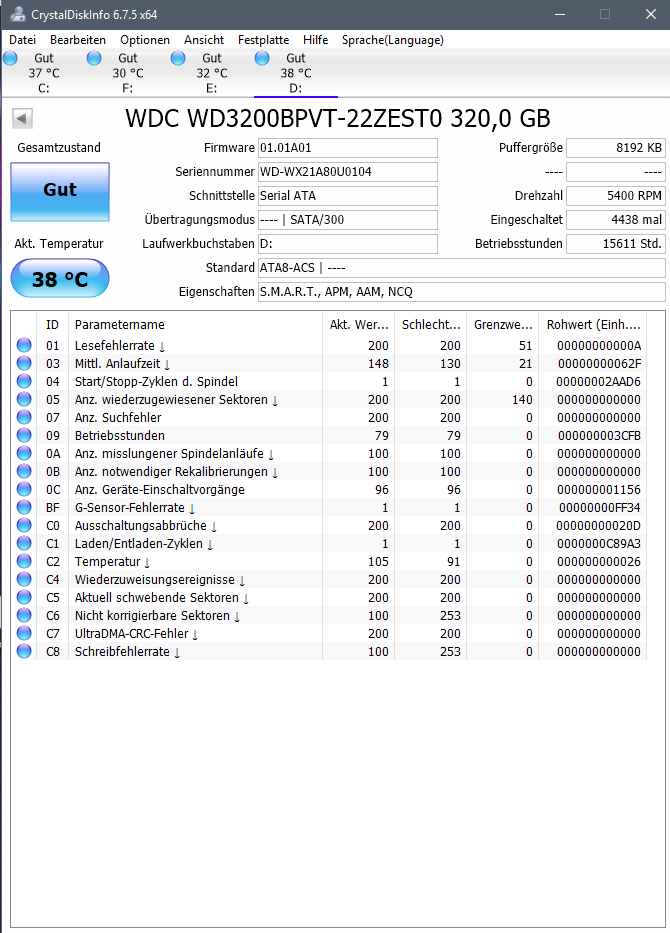Click raw value 00000002AAD6
Viewport: 670px width, 933px height.
(x=598, y=381)
